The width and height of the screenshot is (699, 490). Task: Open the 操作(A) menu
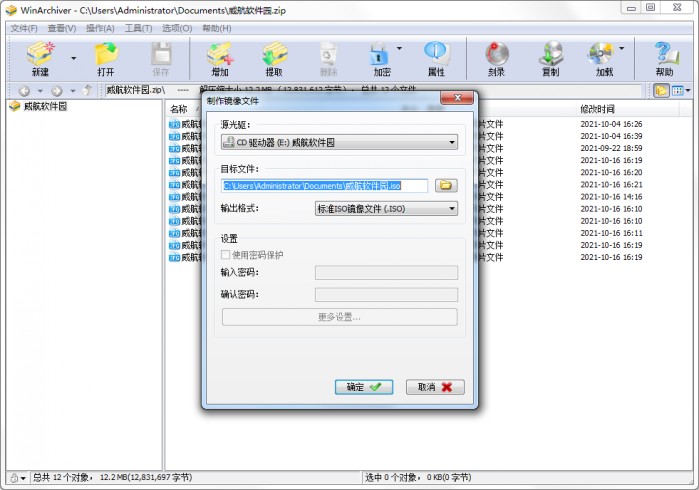click(x=100, y=29)
